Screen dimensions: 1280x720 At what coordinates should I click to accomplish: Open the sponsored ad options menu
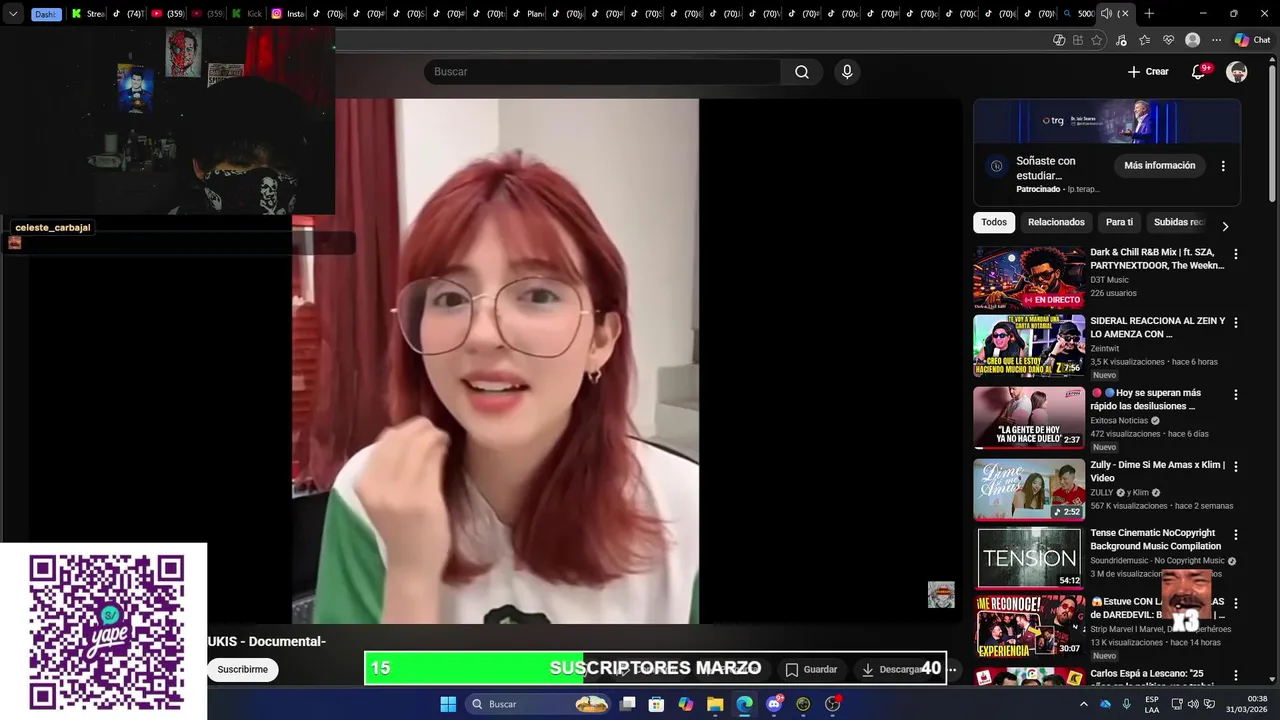1223,166
